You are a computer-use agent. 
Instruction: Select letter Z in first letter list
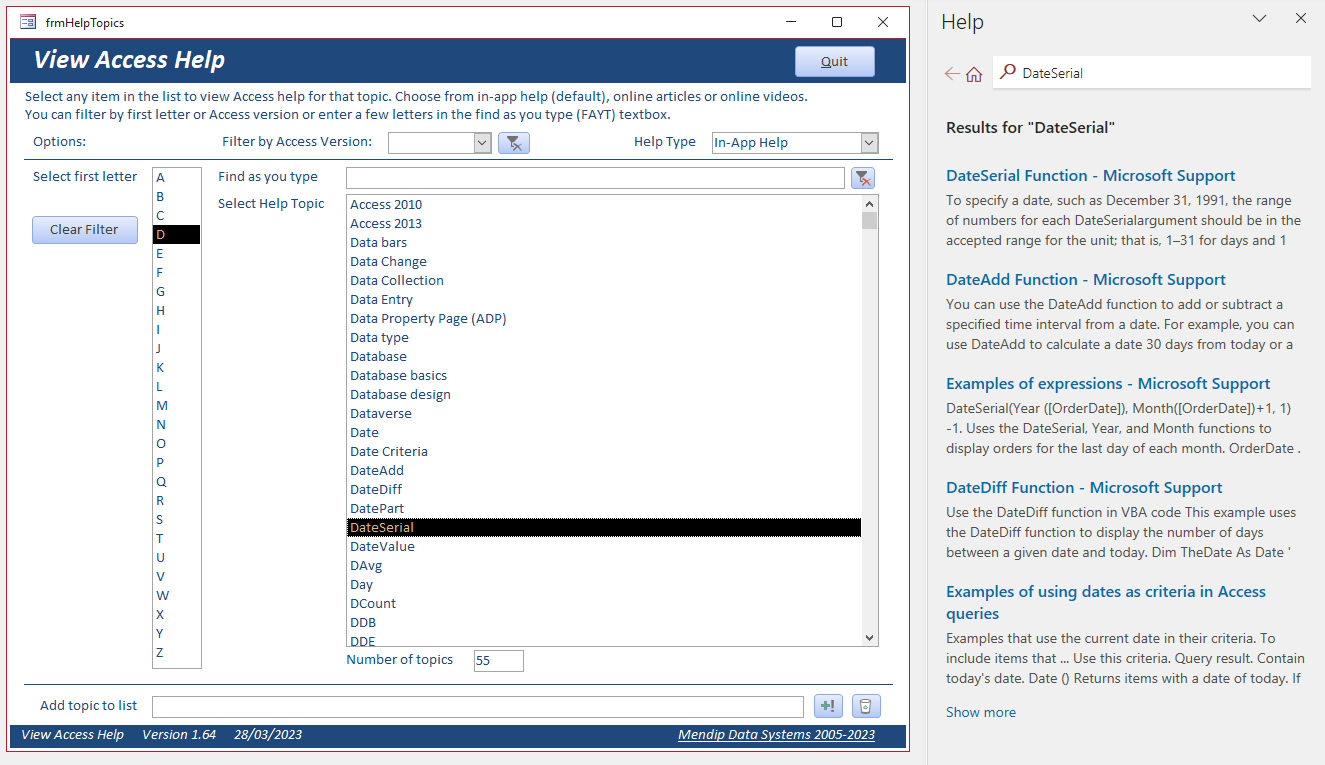click(177, 653)
